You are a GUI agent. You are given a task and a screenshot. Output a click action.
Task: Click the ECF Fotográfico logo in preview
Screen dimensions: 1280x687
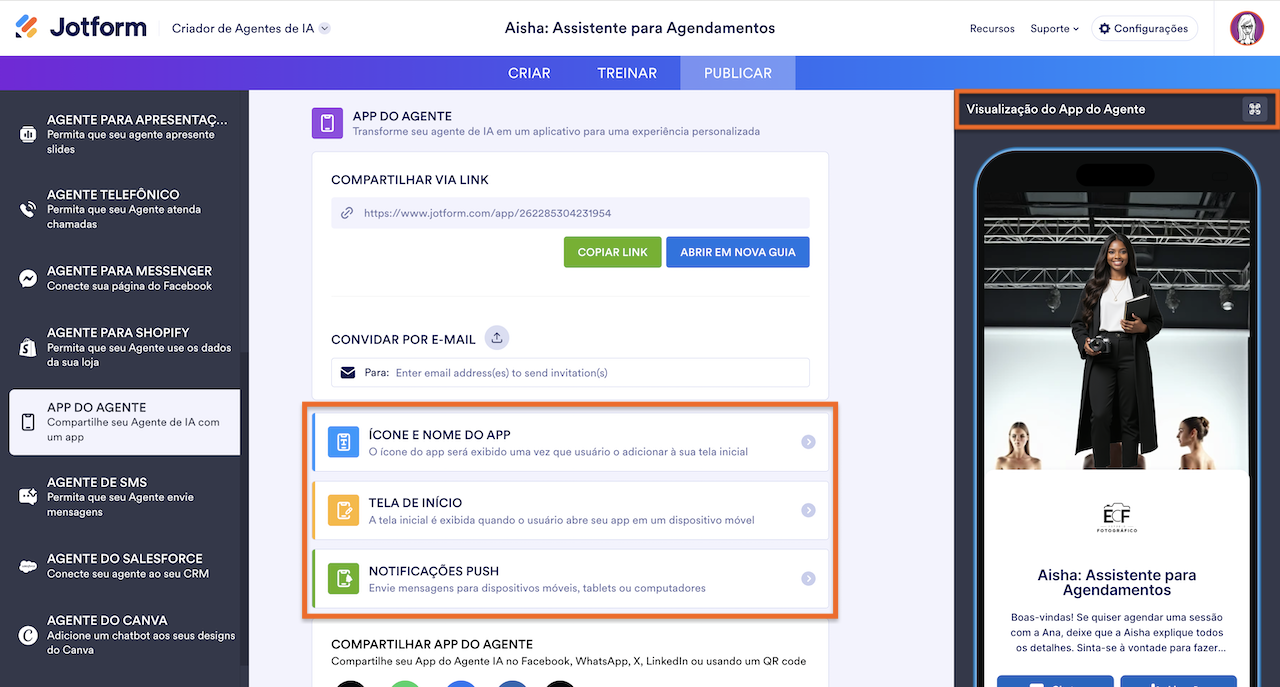pos(1117,516)
